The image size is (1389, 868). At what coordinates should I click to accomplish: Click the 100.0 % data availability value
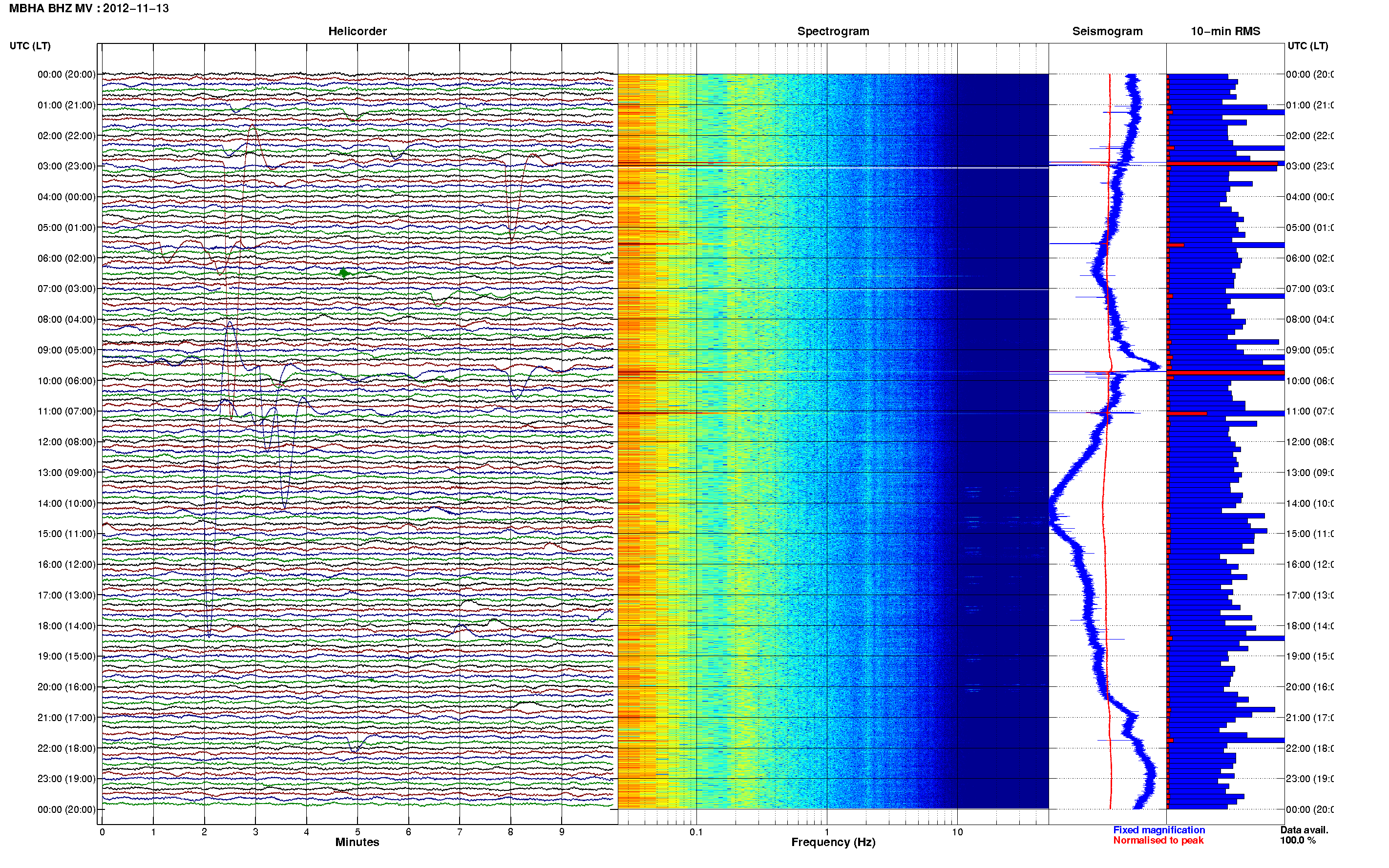coord(1298,841)
